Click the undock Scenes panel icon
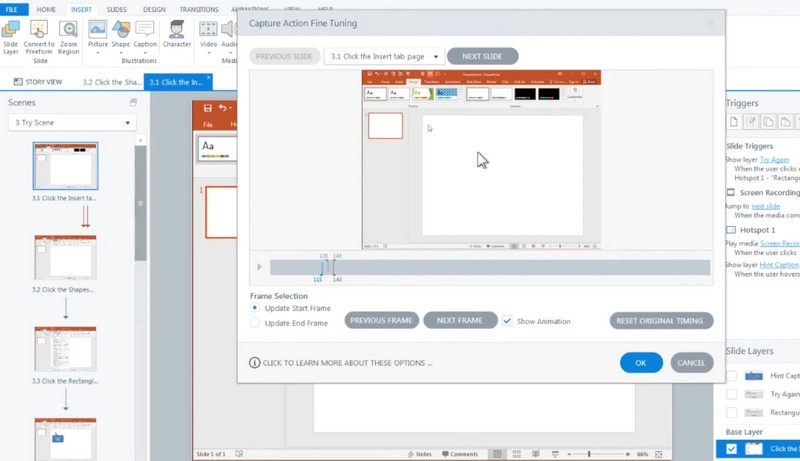The width and height of the screenshot is (800, 461). (133, 103)
